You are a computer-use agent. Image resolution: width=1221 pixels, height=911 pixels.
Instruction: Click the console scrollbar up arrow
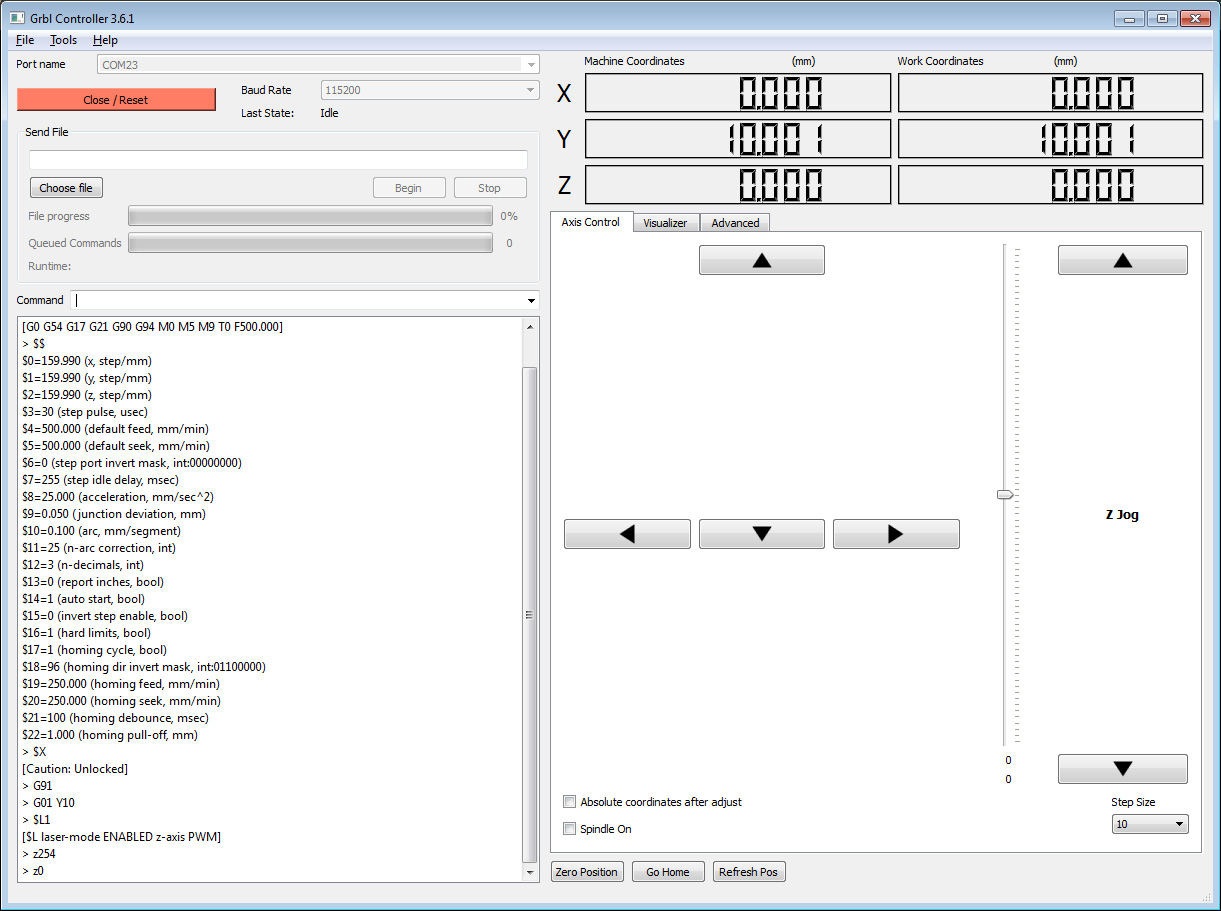click(x=530, y=326)
